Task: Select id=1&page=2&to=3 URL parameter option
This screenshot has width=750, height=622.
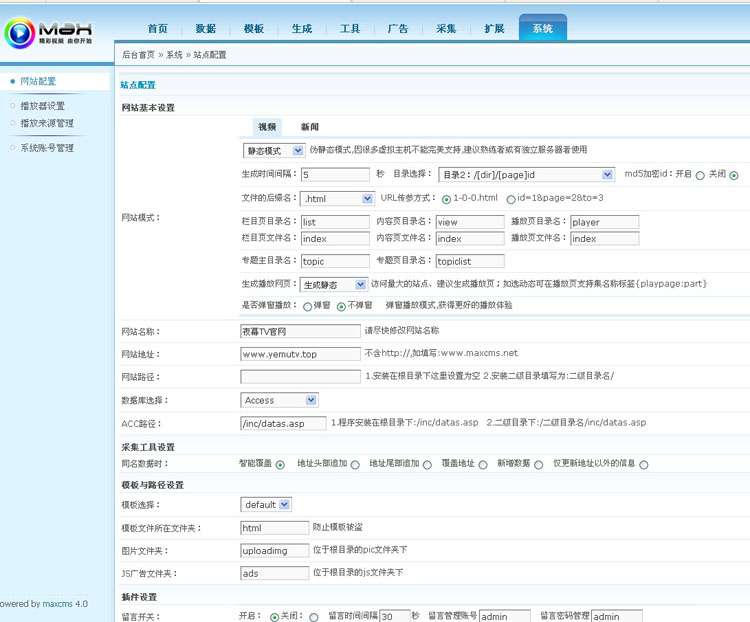Action: tap(511, 200)
